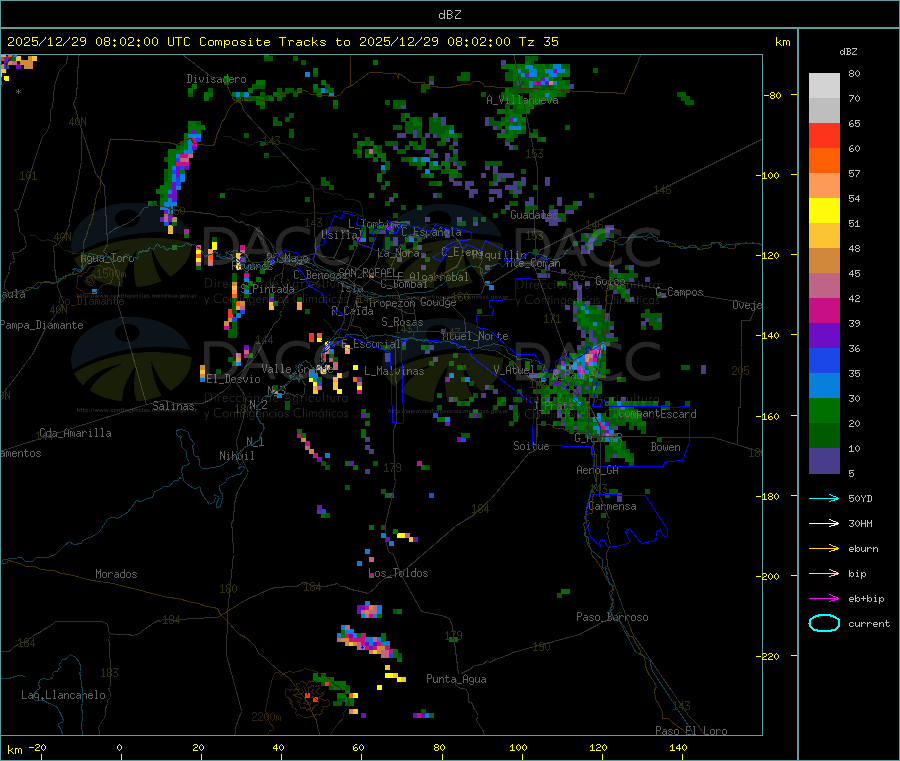This screenshot has height=761, width=900.
Task: Click the Morados map label
Action: click(x=116, y=574)
